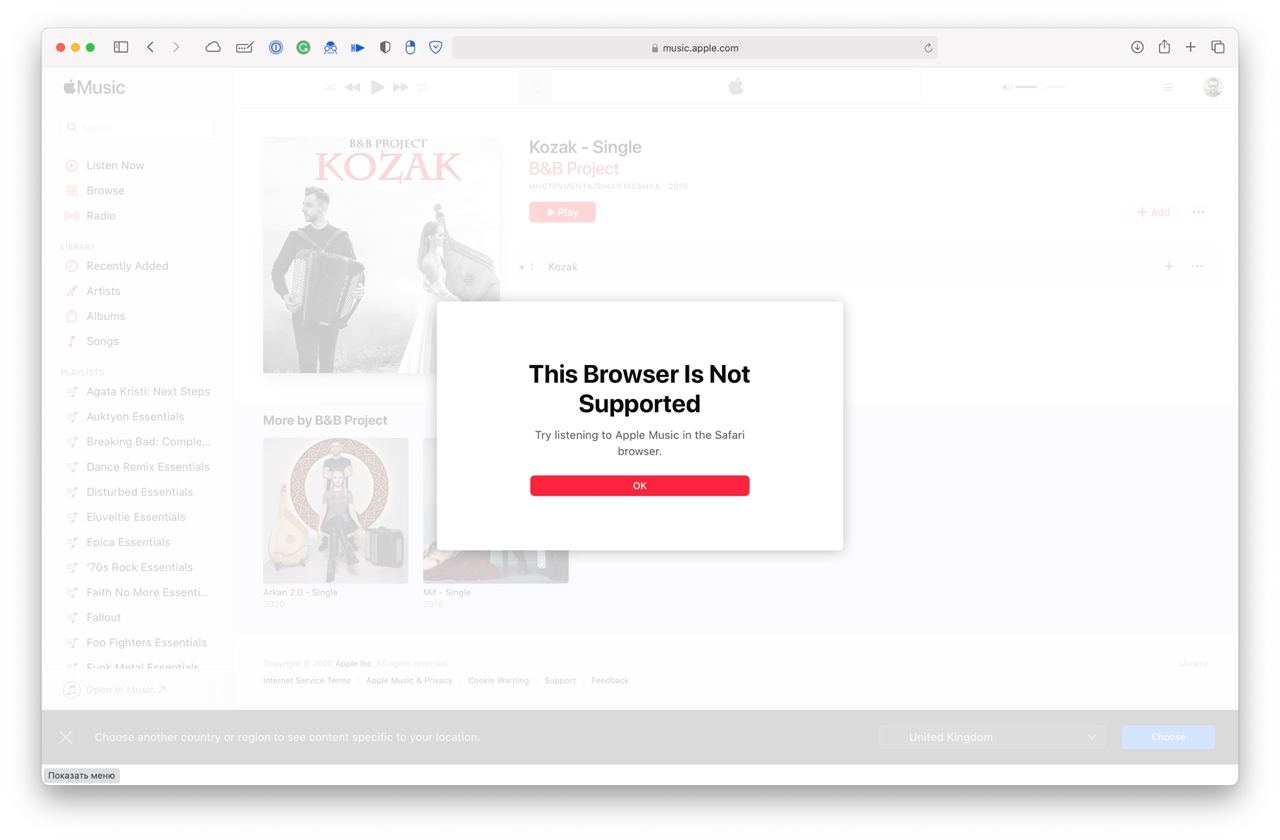Toggle shuffle in the player controls
The image size is (1280, 840).
coord(330,87)
